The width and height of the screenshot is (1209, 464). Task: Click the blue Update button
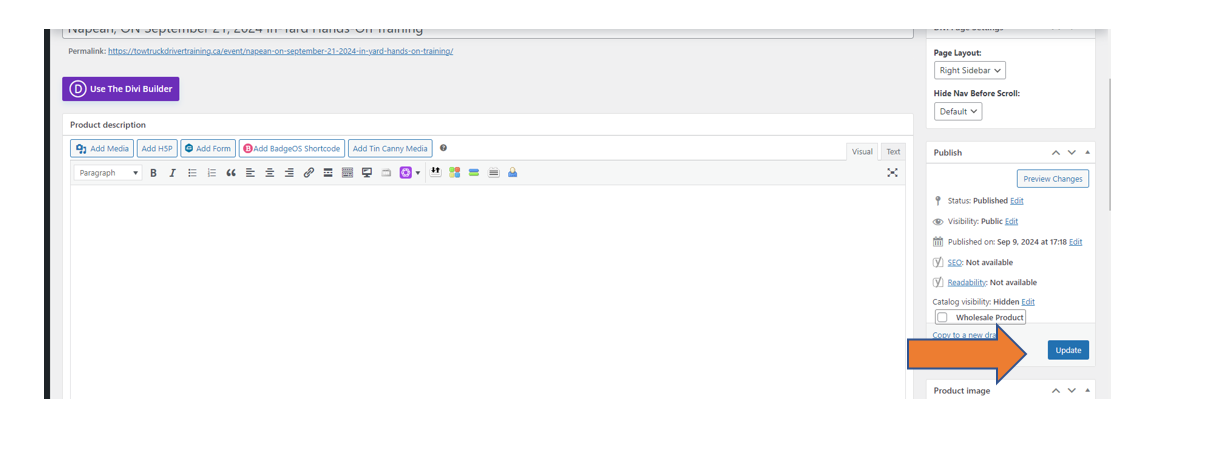1068,350
